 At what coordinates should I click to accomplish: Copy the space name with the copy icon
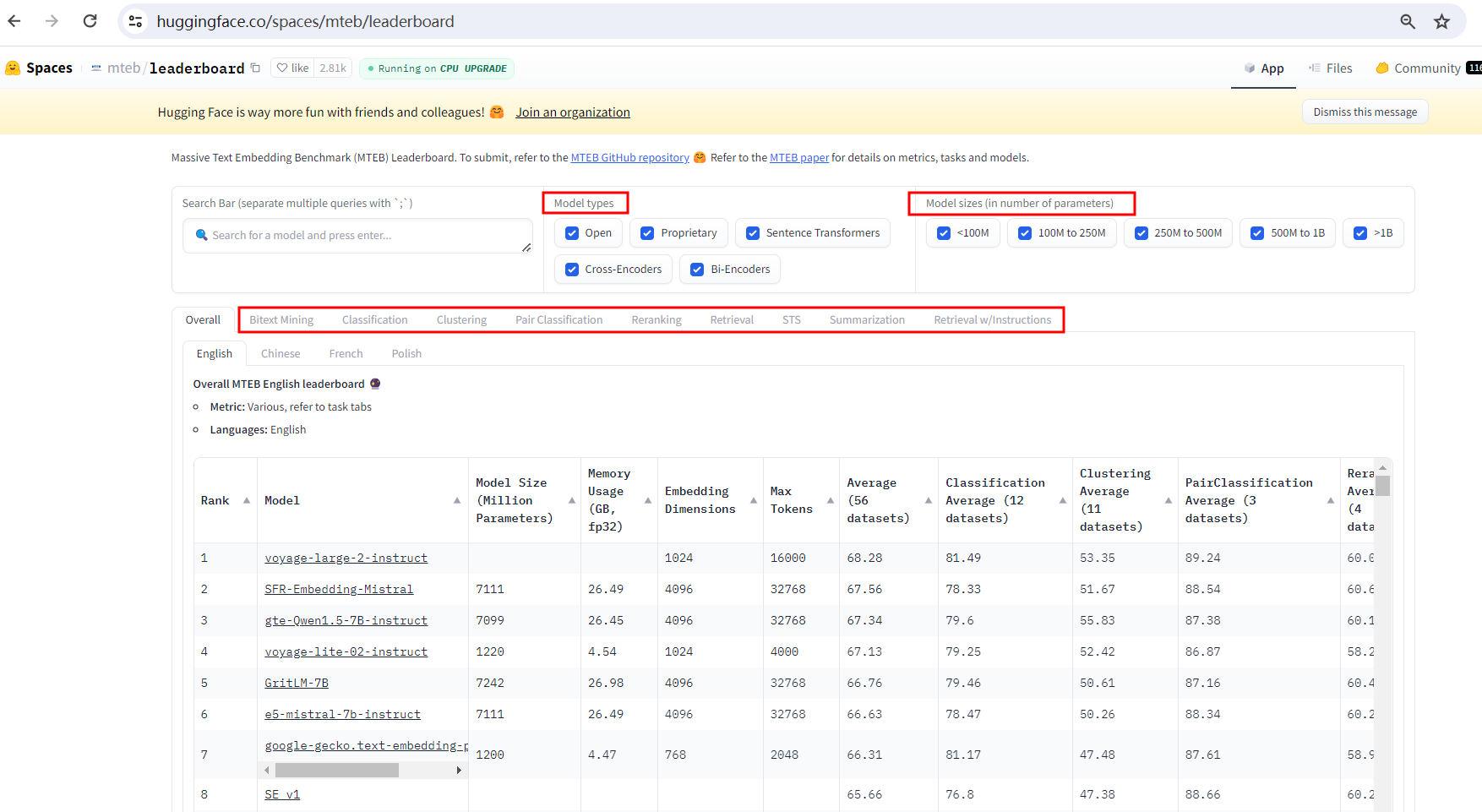255,68
